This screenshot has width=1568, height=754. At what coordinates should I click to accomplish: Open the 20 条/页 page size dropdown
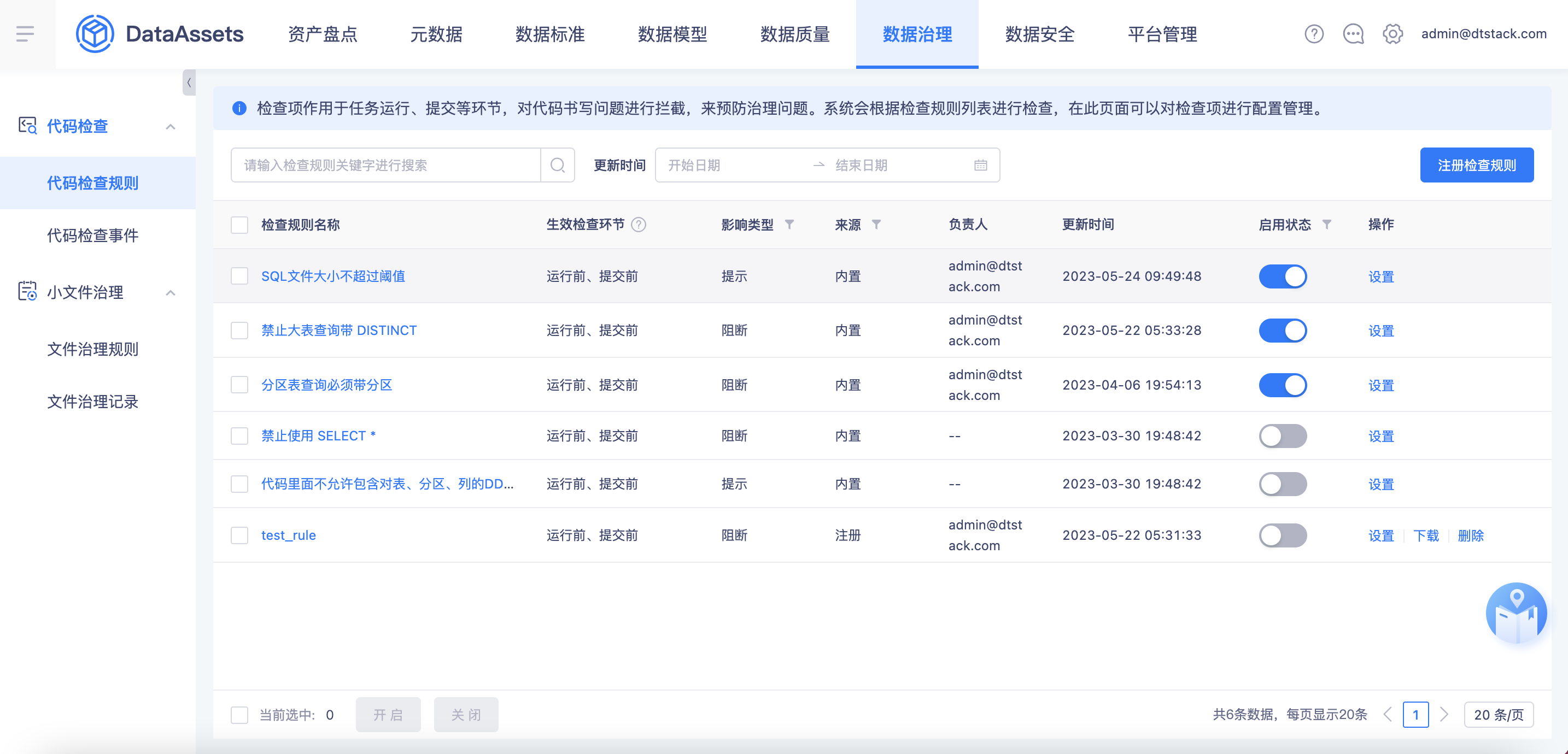coord(1499,715)
